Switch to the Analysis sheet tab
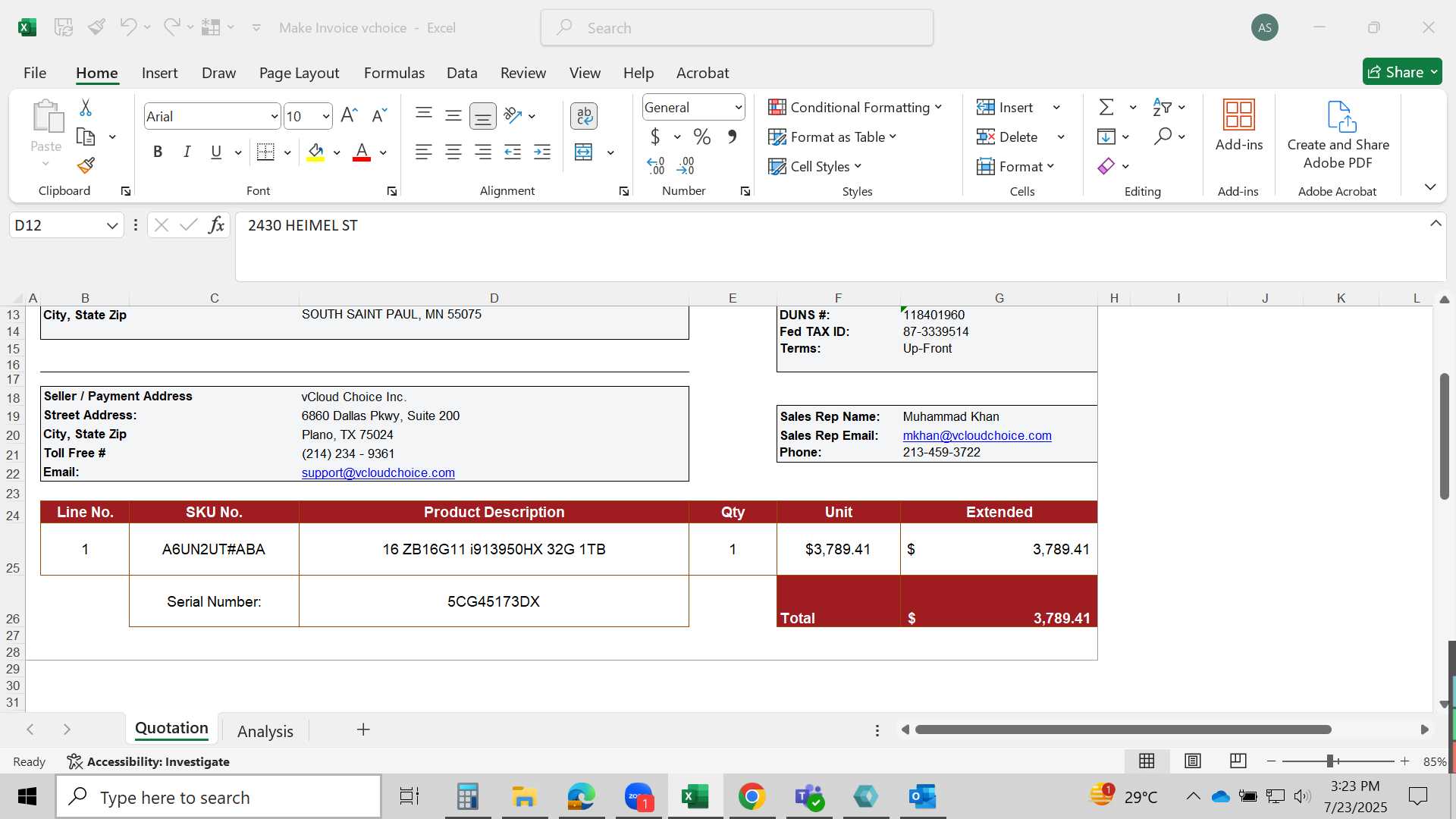This screenshot has height=819, width=1456. coord(265,731)
